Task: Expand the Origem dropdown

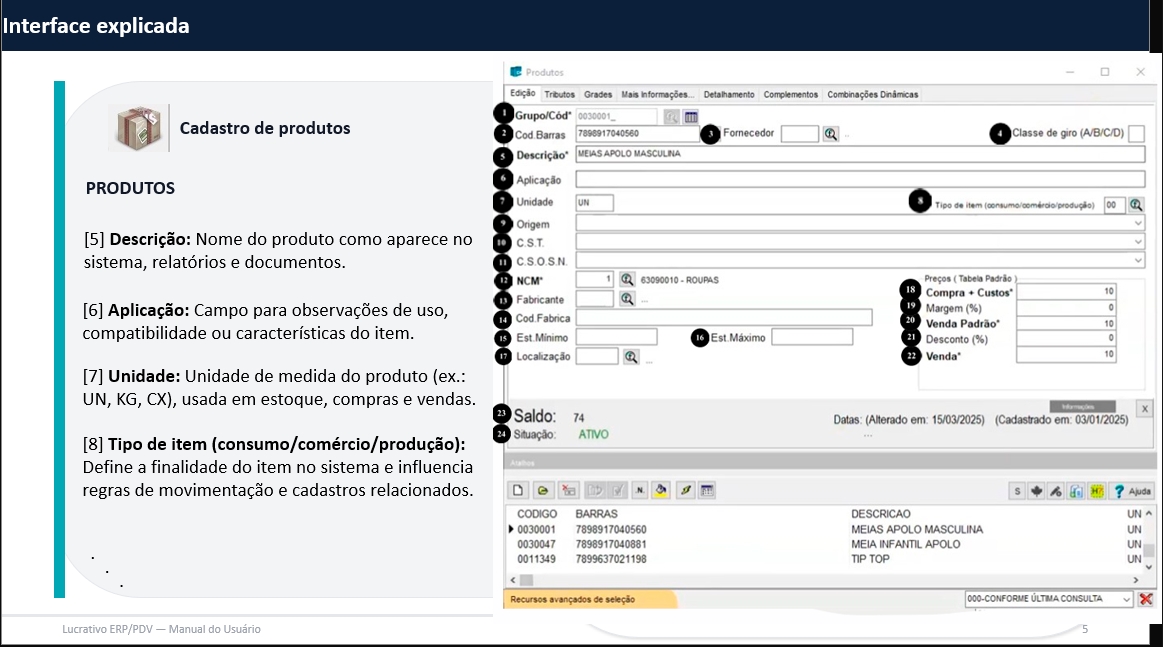Action: click(x=1138, y=224)
